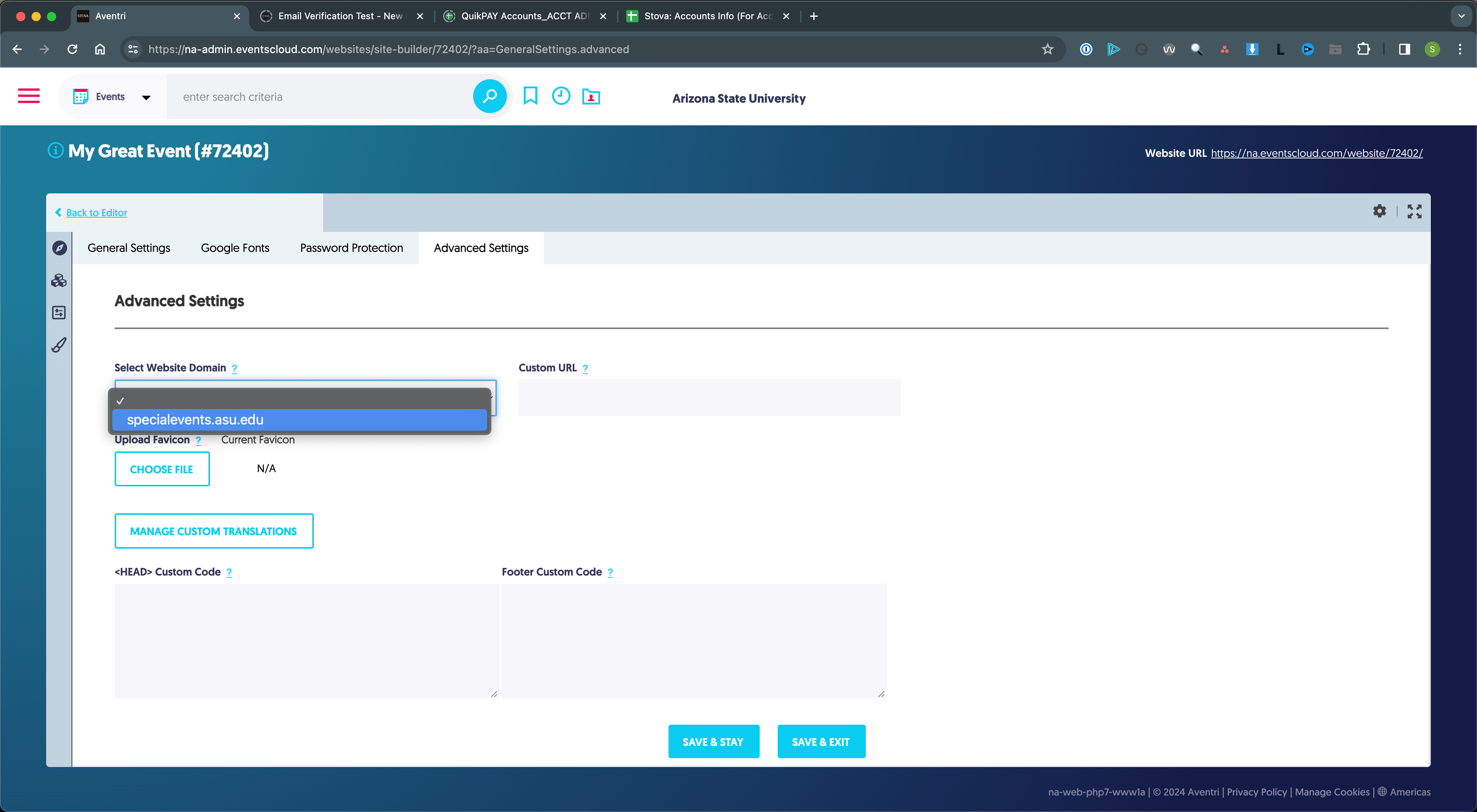Open the Events dropdown selector
Screen dimensions: 1477x812
point(112,97)
